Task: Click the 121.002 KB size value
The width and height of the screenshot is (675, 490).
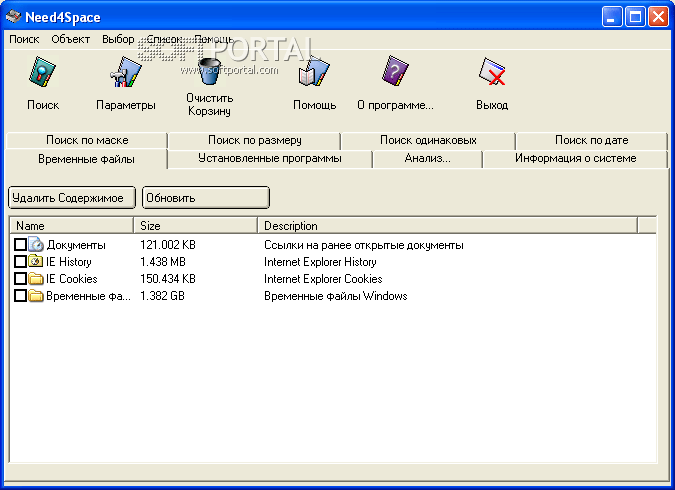Action: click(168, 245)
